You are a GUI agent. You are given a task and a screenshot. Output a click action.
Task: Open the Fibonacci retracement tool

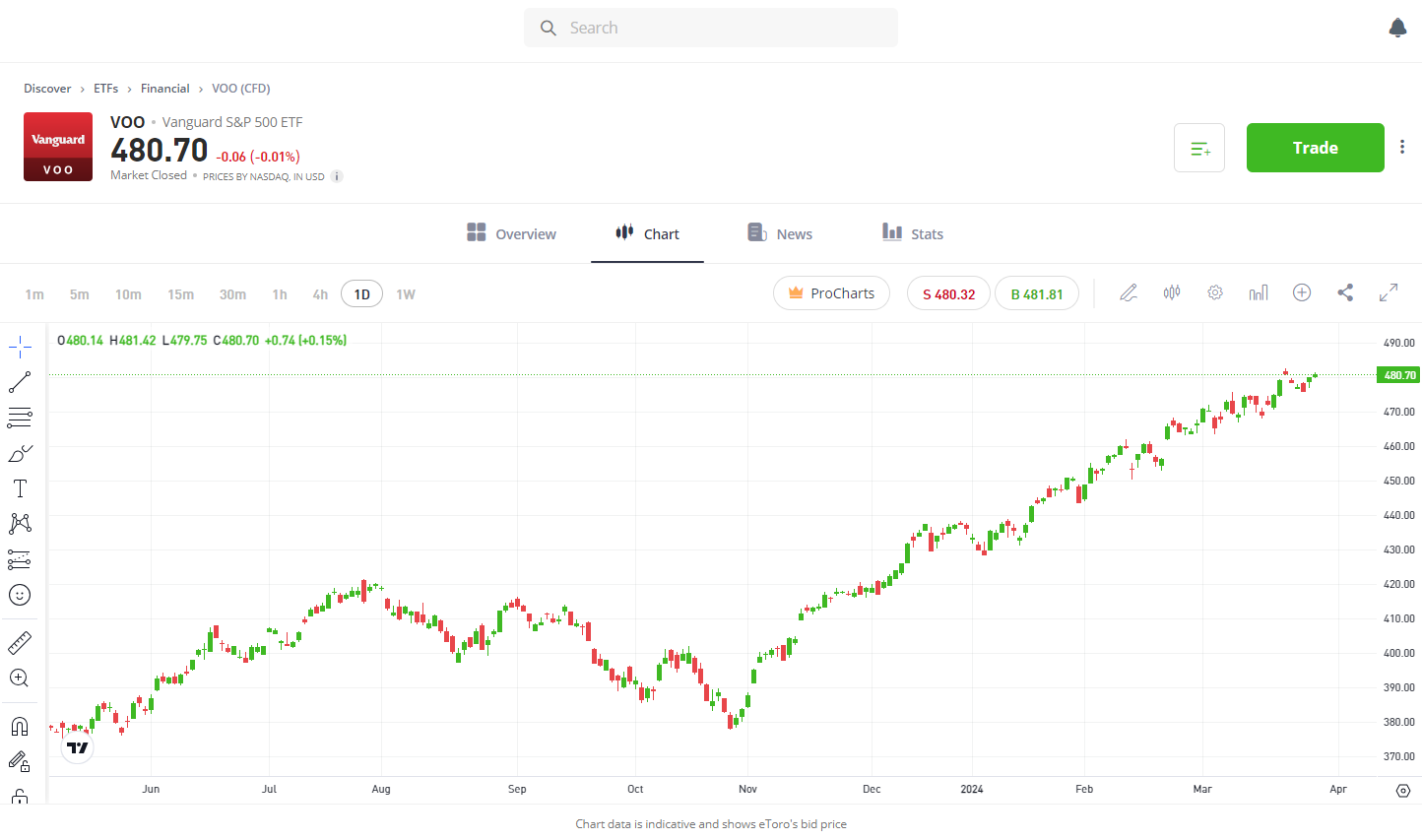point(20,418)
